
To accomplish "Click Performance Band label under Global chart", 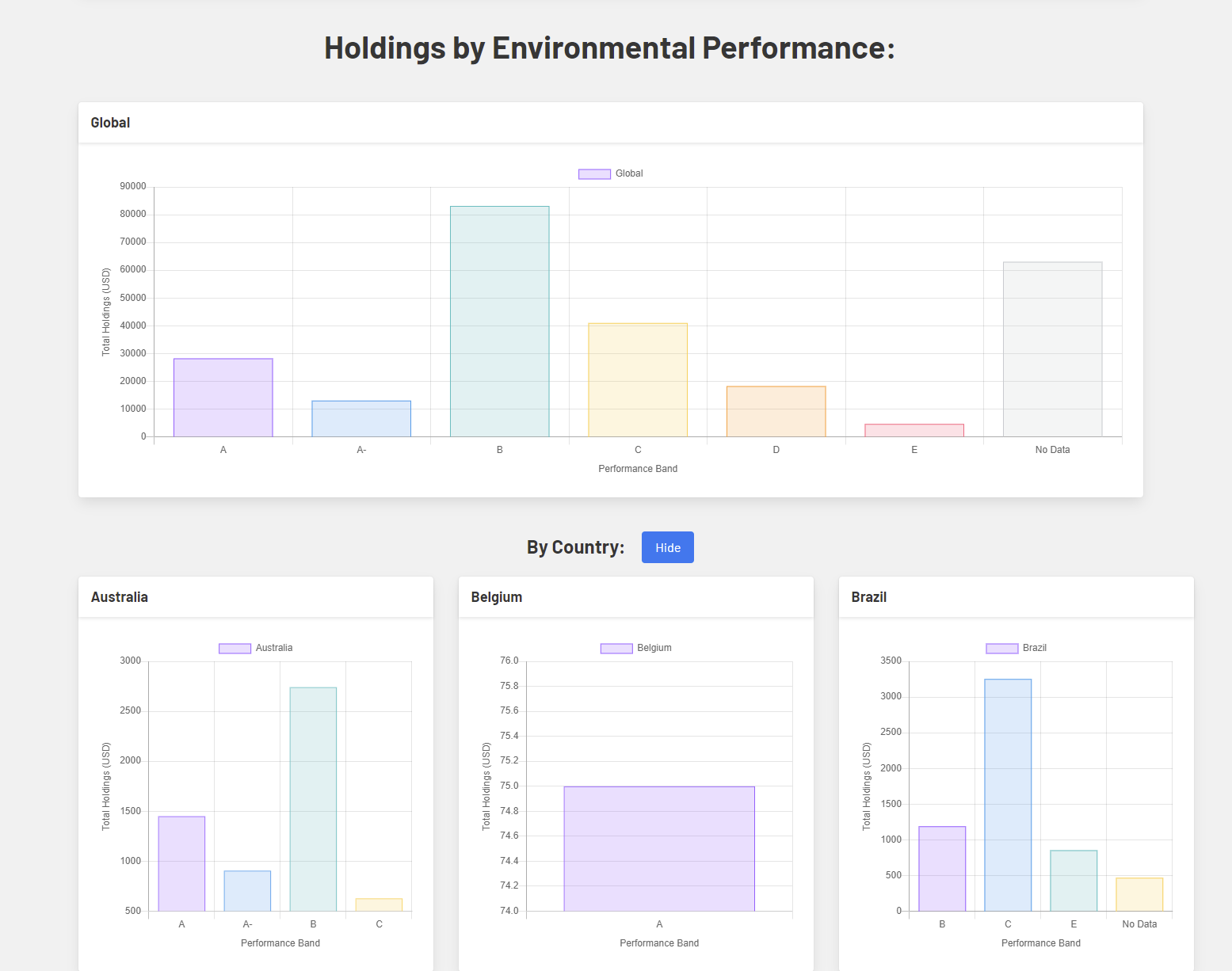I will point(638,469).
